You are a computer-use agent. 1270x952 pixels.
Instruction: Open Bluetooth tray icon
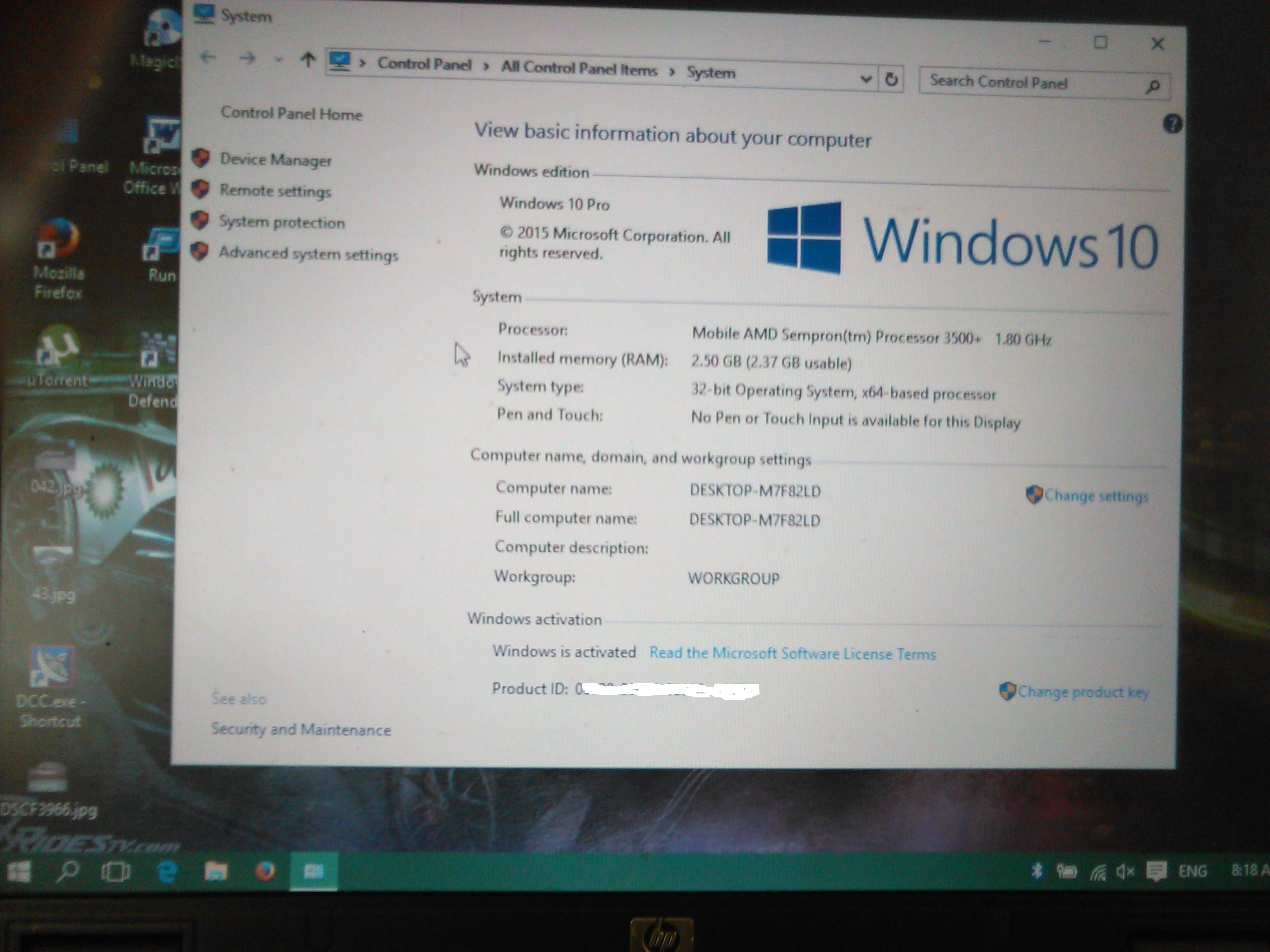click(x=1036, y=871)
